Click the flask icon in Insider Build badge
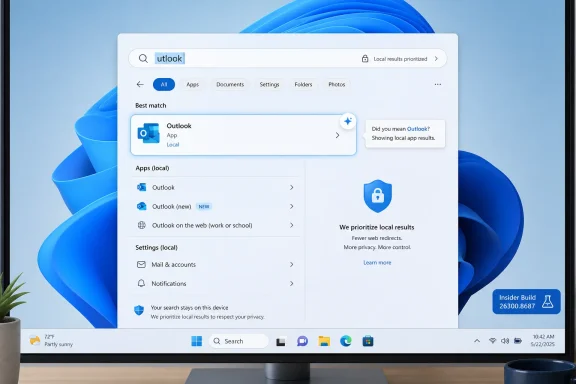The width and height of the screenshot is (576, 384). pyautogui.click(x=547, y=302)
